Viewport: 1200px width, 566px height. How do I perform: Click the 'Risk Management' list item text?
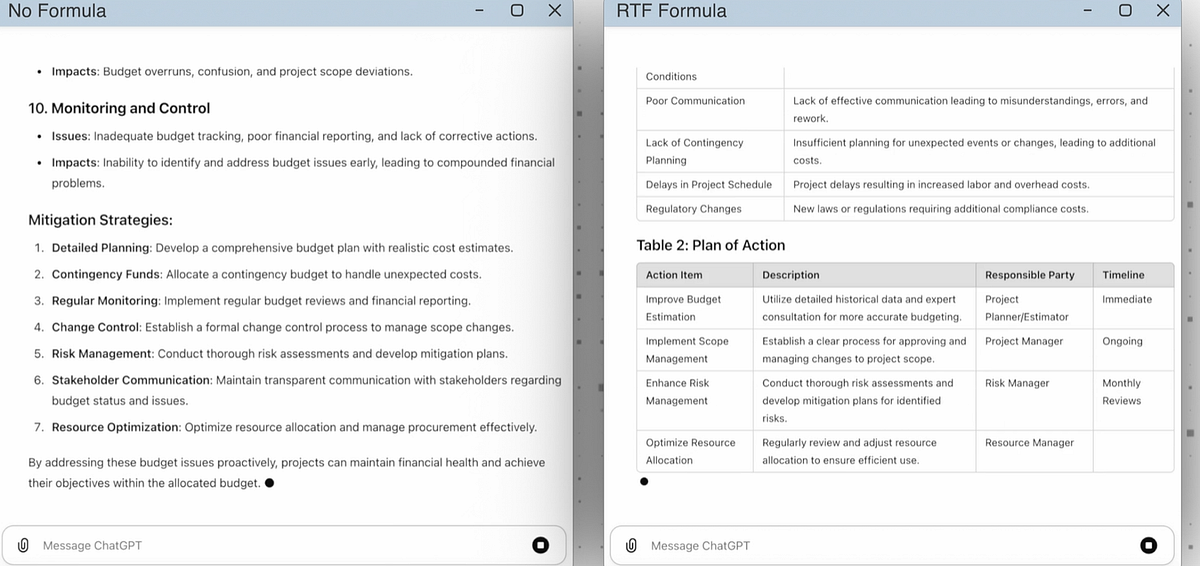click(x=280, y=354)
